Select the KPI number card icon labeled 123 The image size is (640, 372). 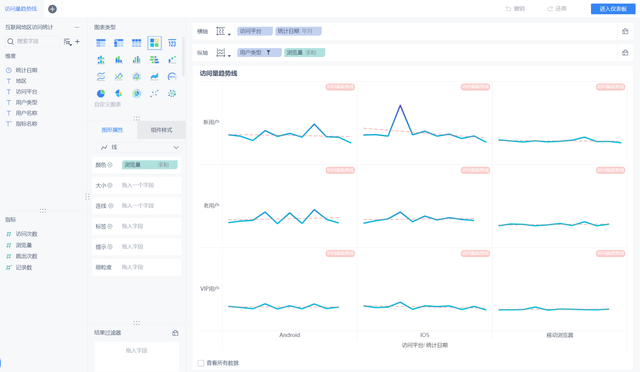tap(172, 43)
